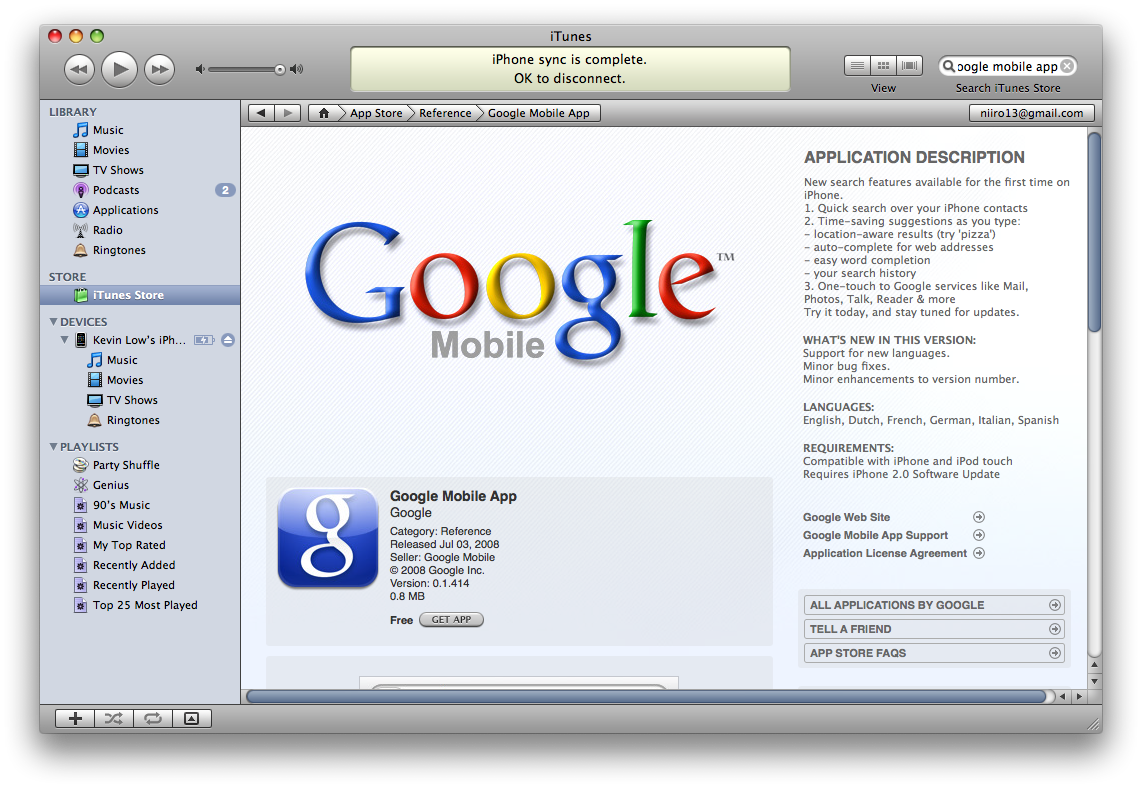The image size is (1142, 788).
Task: Open Radio in the library
Action: point(140,230)
